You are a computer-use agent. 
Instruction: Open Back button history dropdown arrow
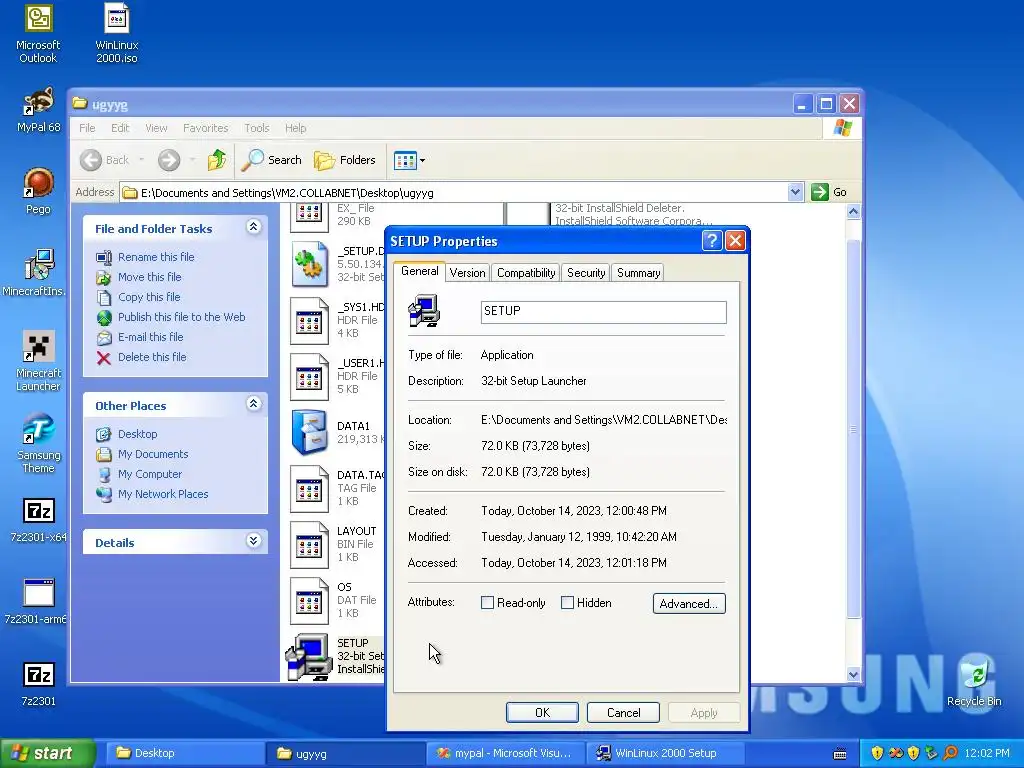coord(141,160)
